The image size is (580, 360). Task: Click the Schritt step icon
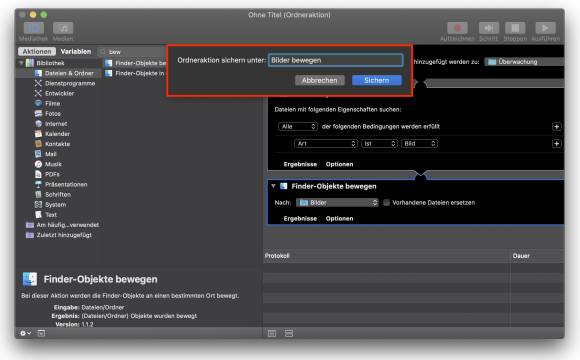tap(489, 28)
